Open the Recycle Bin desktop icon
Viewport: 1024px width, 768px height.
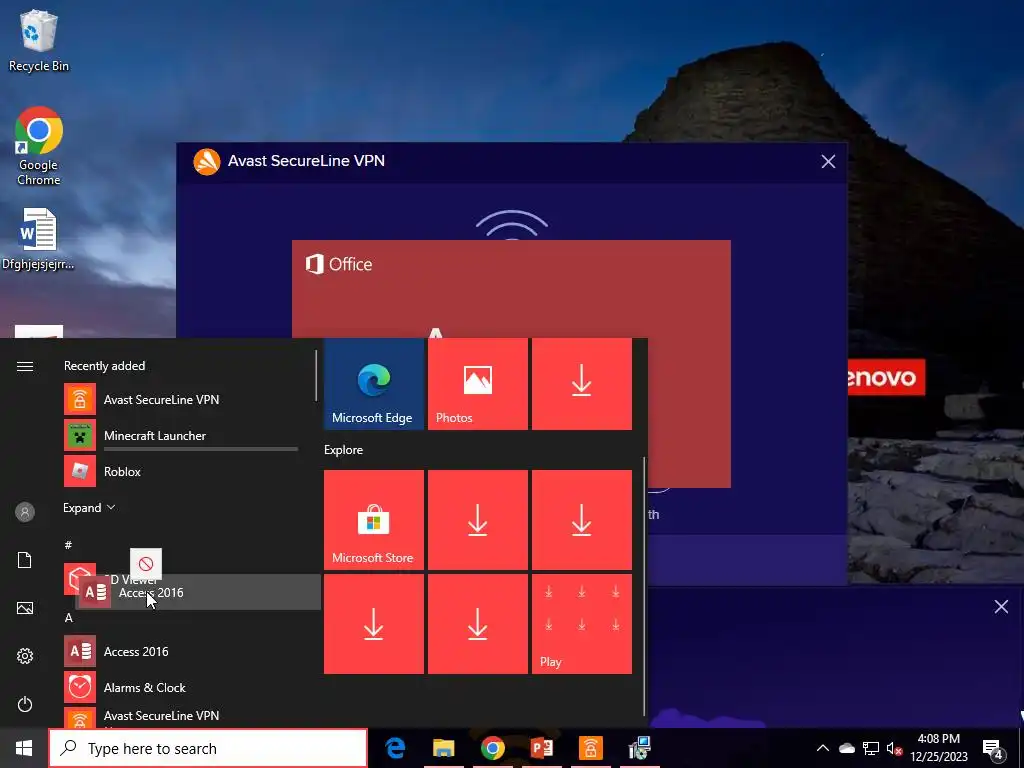click(39, 40)
